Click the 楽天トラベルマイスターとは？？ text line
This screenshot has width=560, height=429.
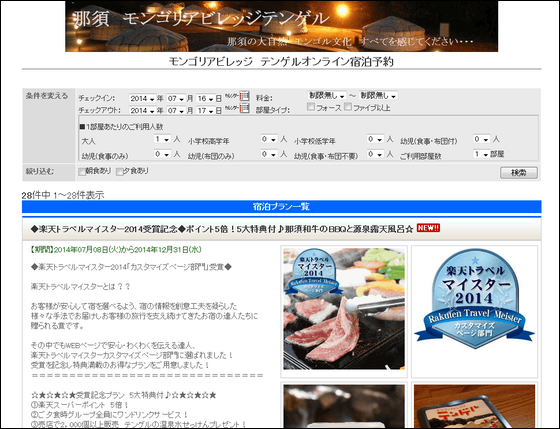(x=81, y=286)
